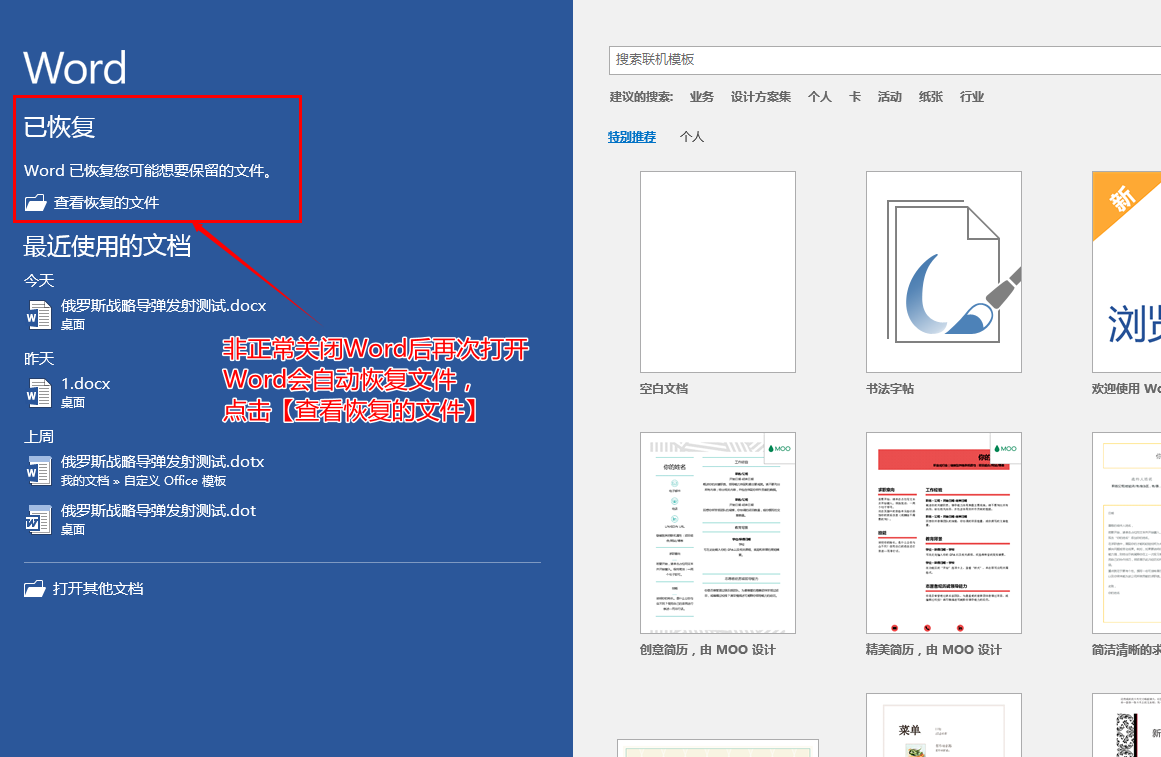Select the 欢迎使用 Word tour template thumbnail
The height and width of the screenshot is (757, 1161).
coord(1126,272)
